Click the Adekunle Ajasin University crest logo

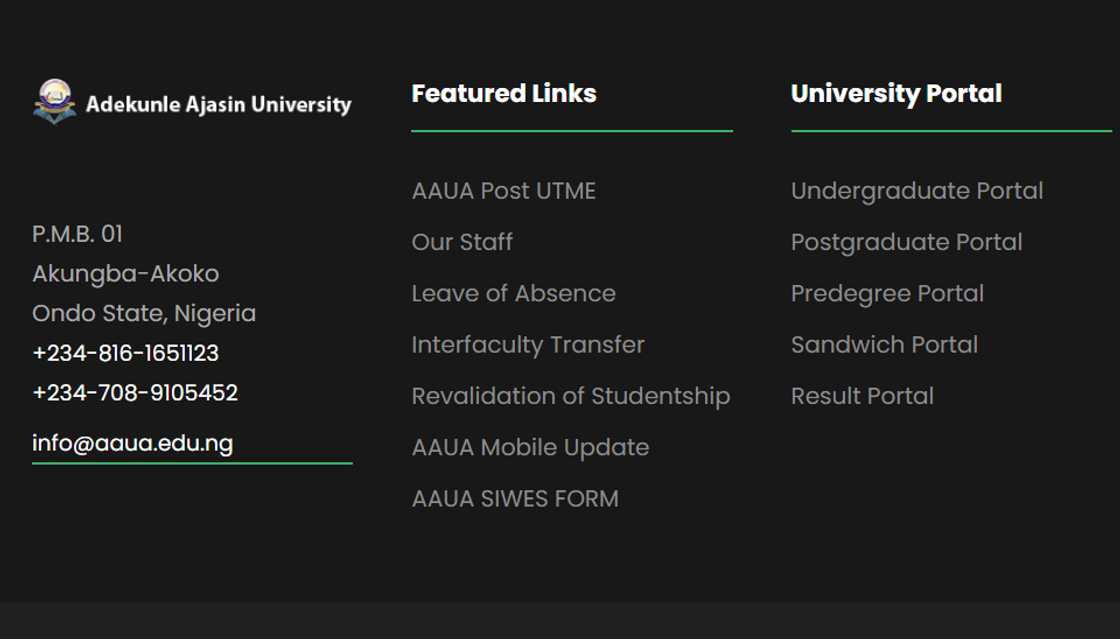pyautogui.click(x=55, y=102)
